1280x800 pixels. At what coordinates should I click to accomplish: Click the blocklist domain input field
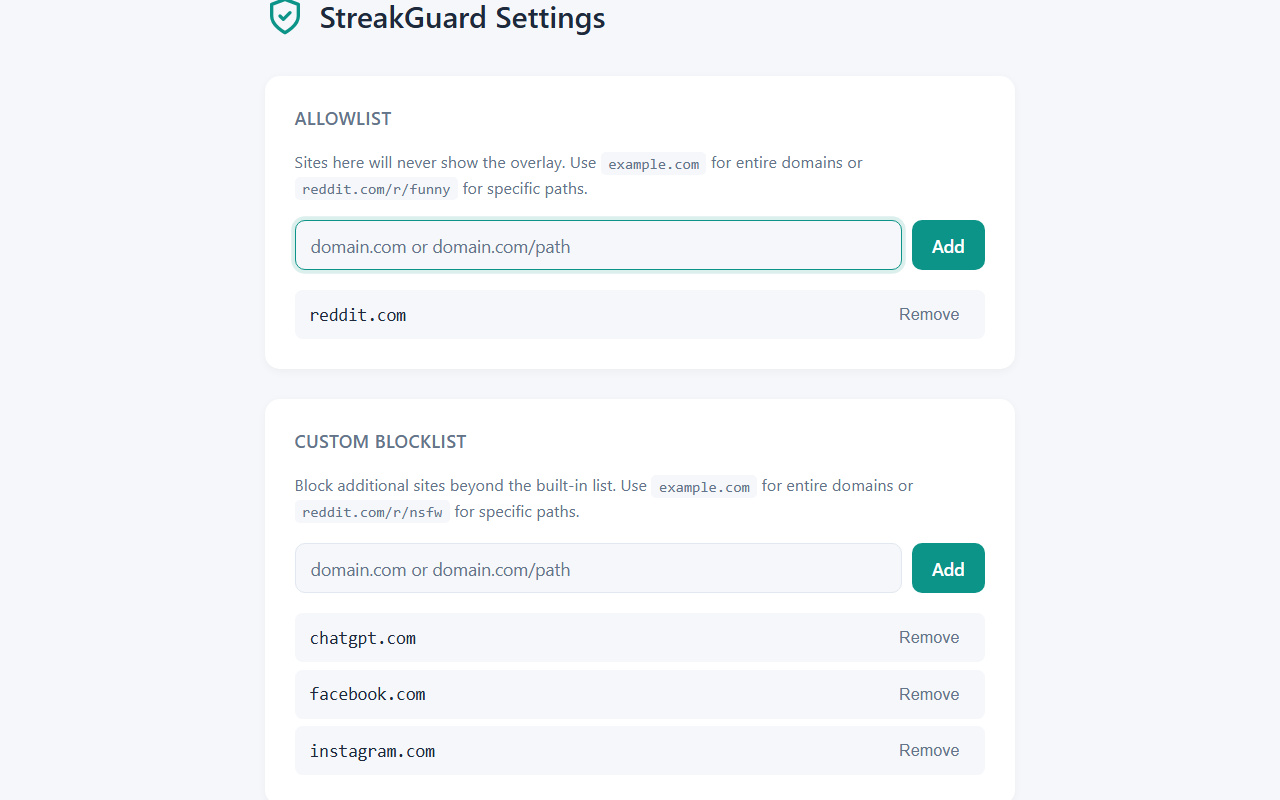tap(598, 568)
